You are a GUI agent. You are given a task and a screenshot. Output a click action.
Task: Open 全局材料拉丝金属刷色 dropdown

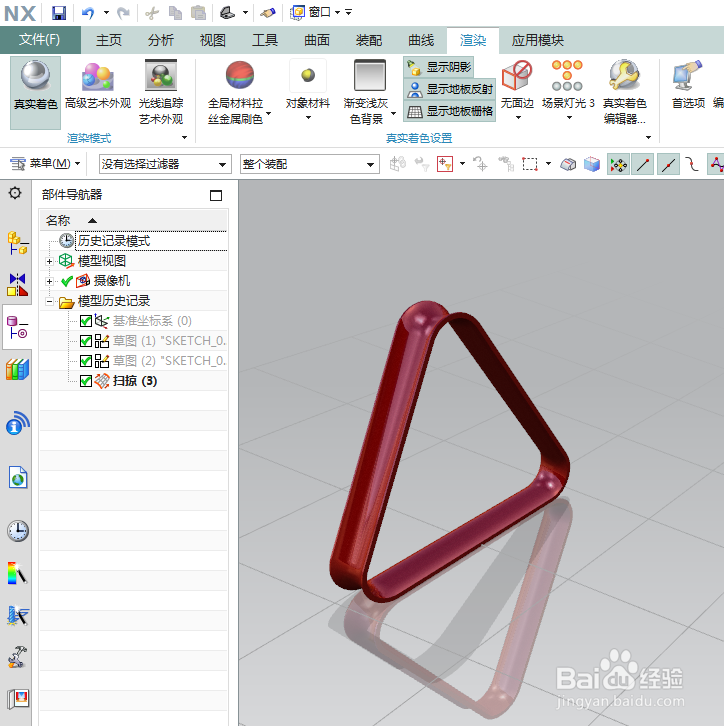click(268, 113)
